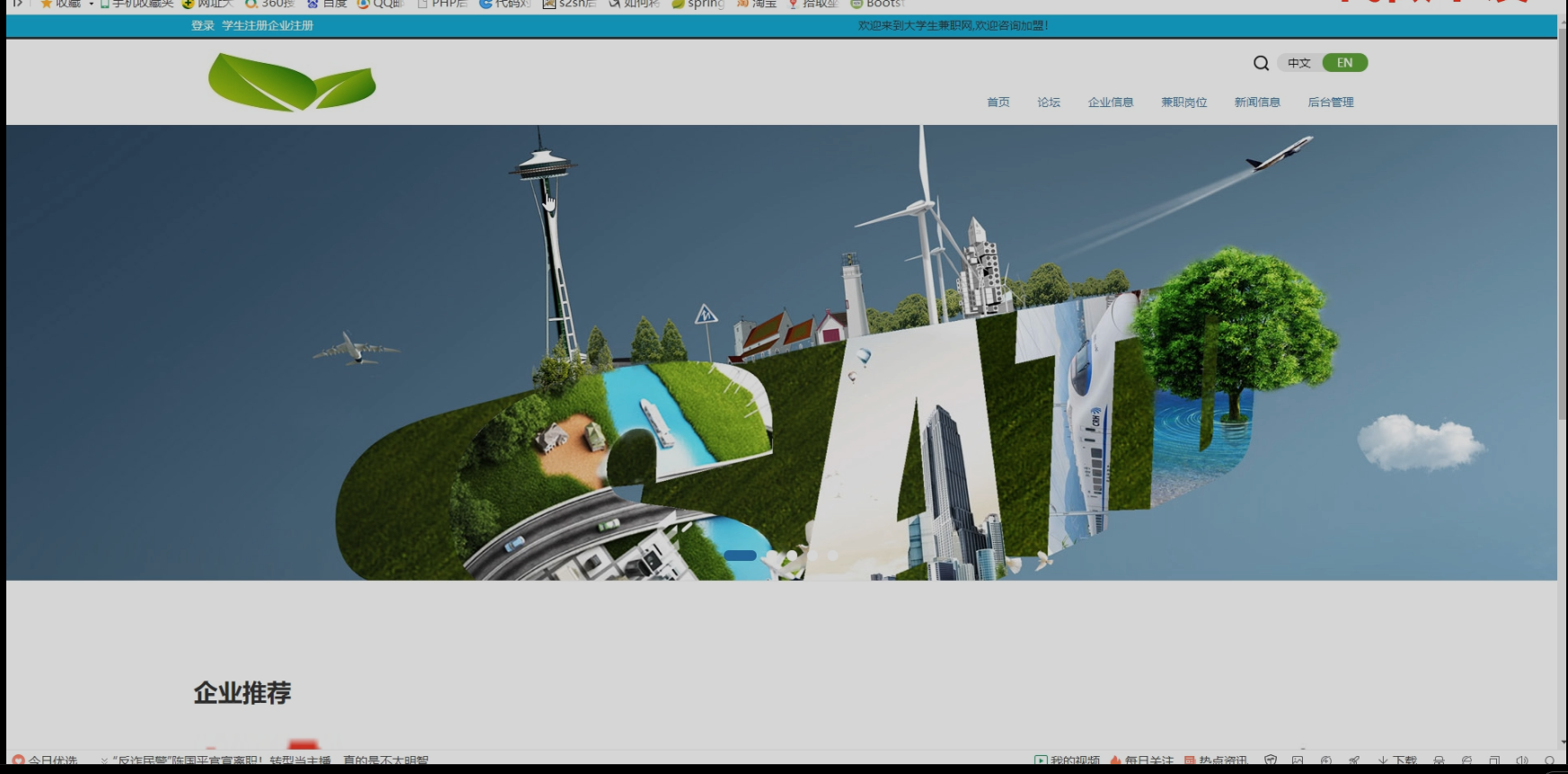Open the 下载 downloads button
This screenshot has width=1568, height=774.
tap(1397, 761)
